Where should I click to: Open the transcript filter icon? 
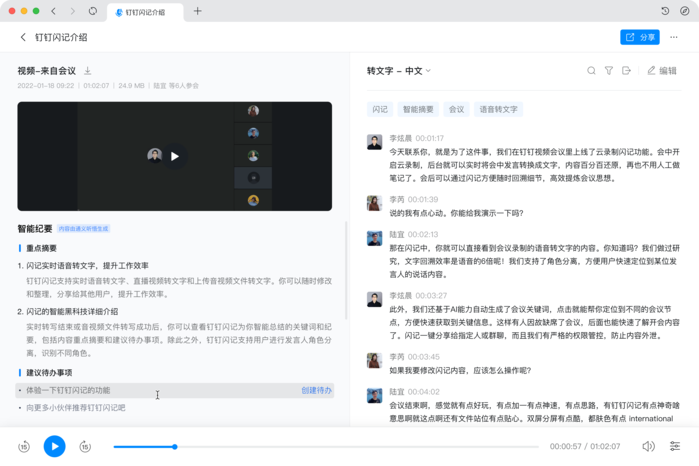tap(609, 70)
